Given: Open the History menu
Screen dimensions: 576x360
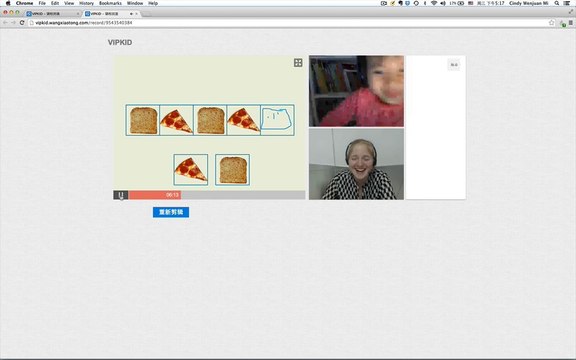Looking at the screenshot, I should pyautogui.click(x=86, y=3).
